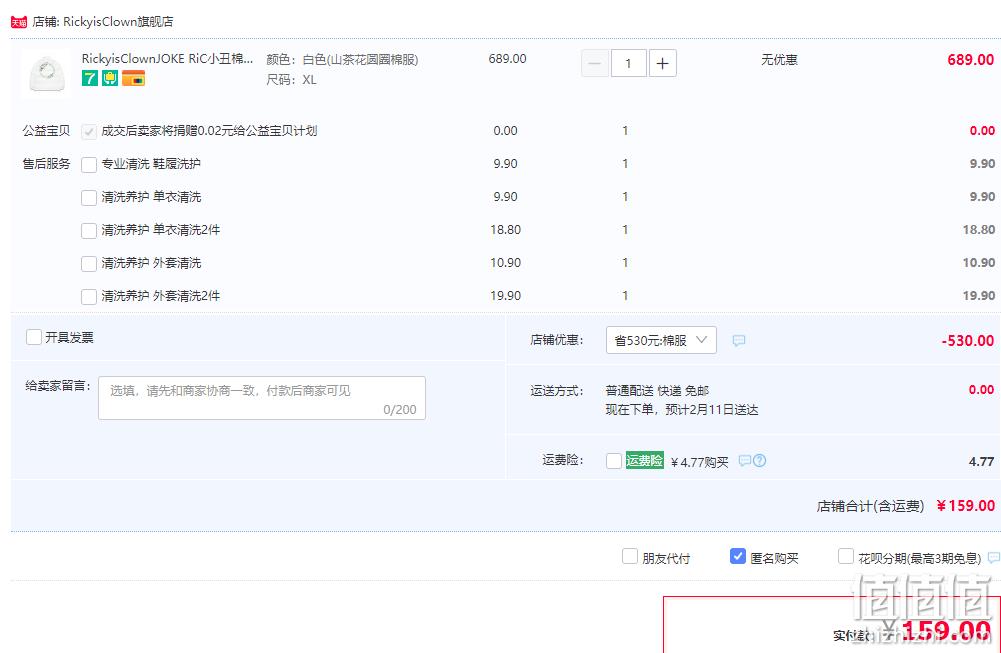Screen dimensions: 1001x653
Task: Click the comment icon beside store discount
Action: tap(739, 340)
